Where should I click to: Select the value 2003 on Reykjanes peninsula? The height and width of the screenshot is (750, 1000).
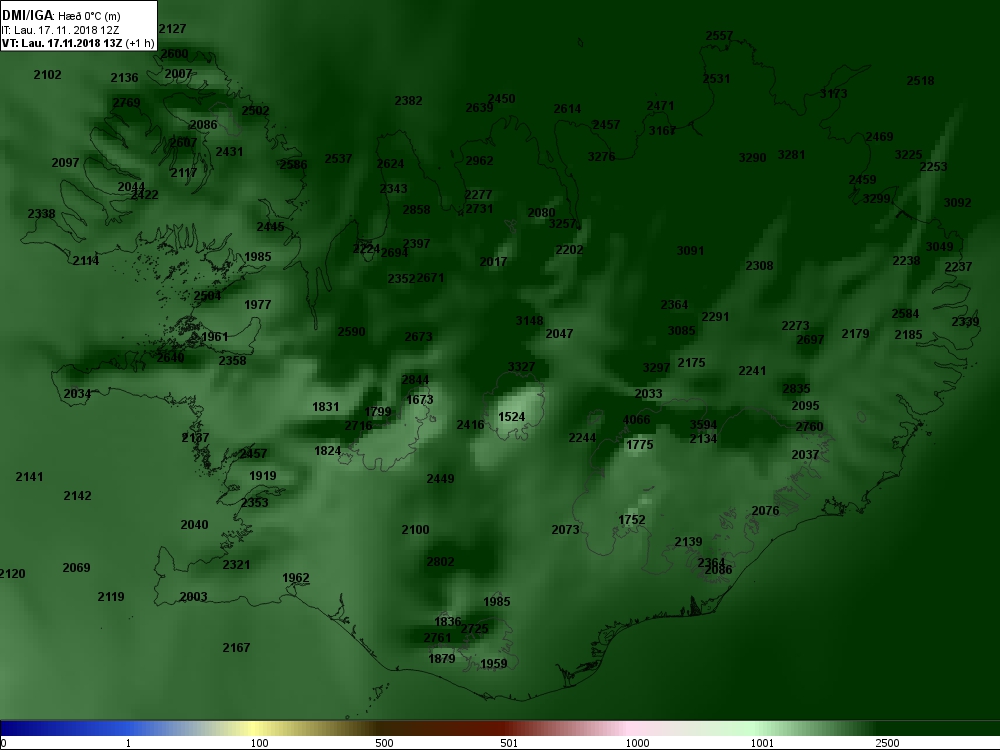(x=193, y=596)
